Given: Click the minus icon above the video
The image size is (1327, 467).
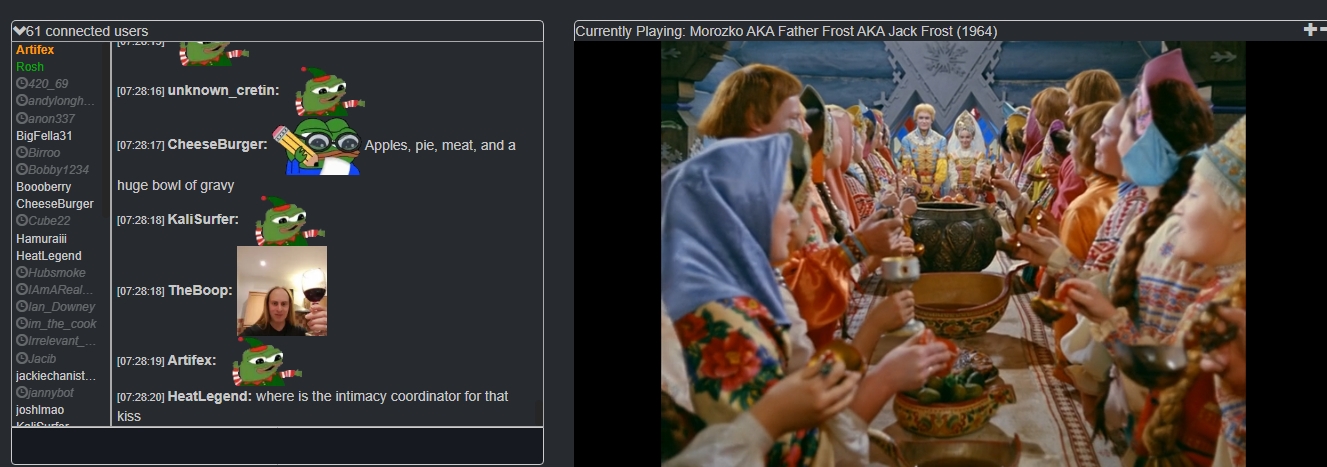Looking at the screenshot, I should click(x=1323, y=30).
